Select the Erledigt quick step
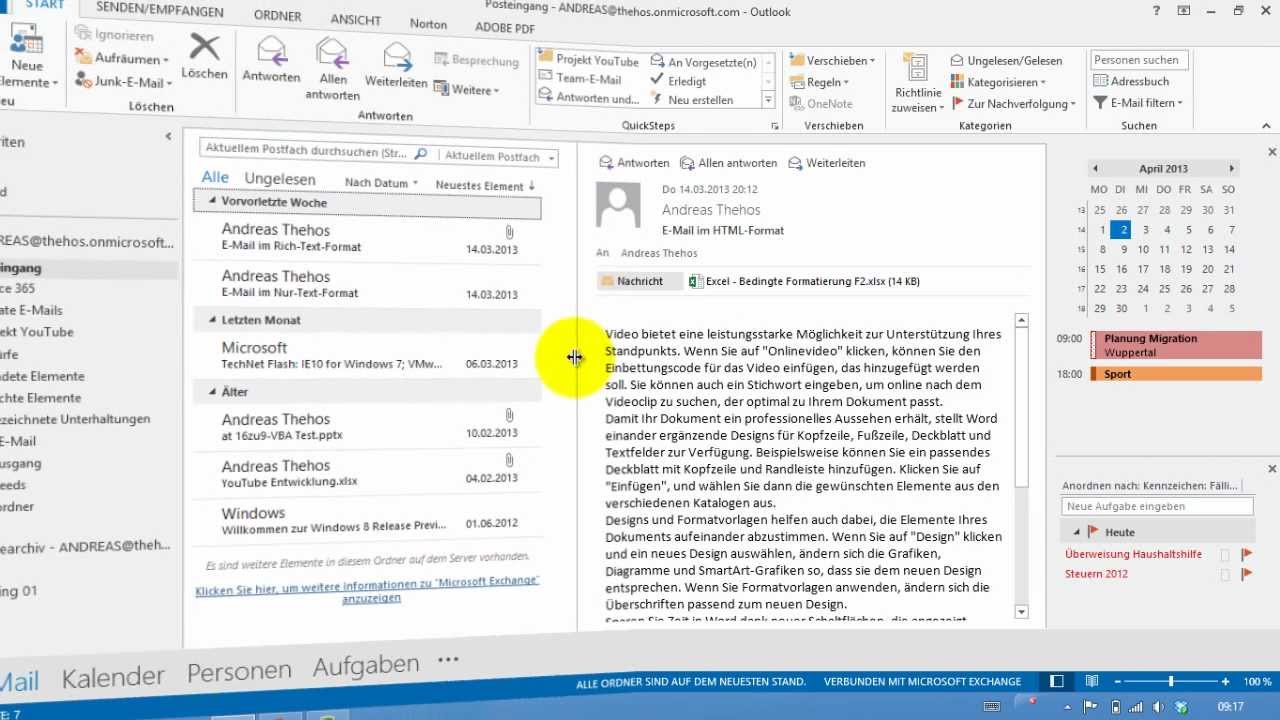Viewport: 1280px width, 720px height. [679, 81]
